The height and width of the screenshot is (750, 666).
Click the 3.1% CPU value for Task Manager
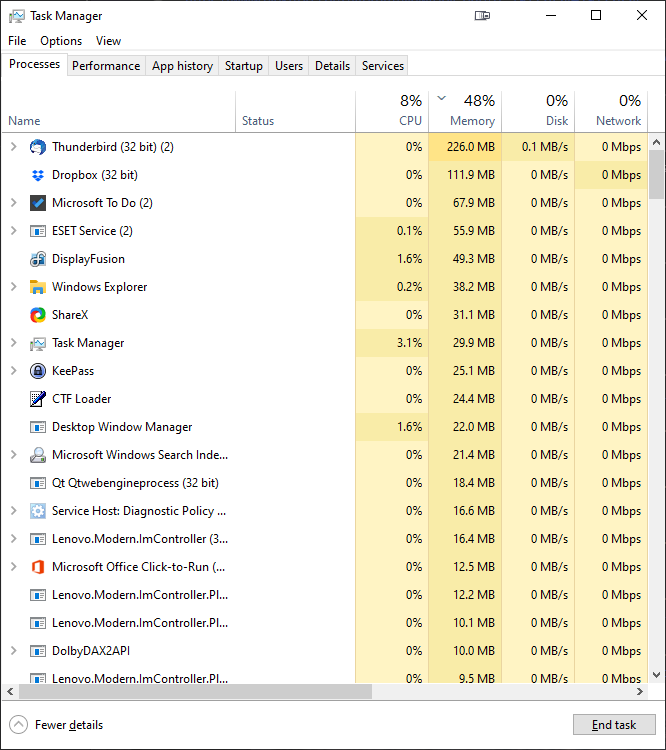point(410,343)
